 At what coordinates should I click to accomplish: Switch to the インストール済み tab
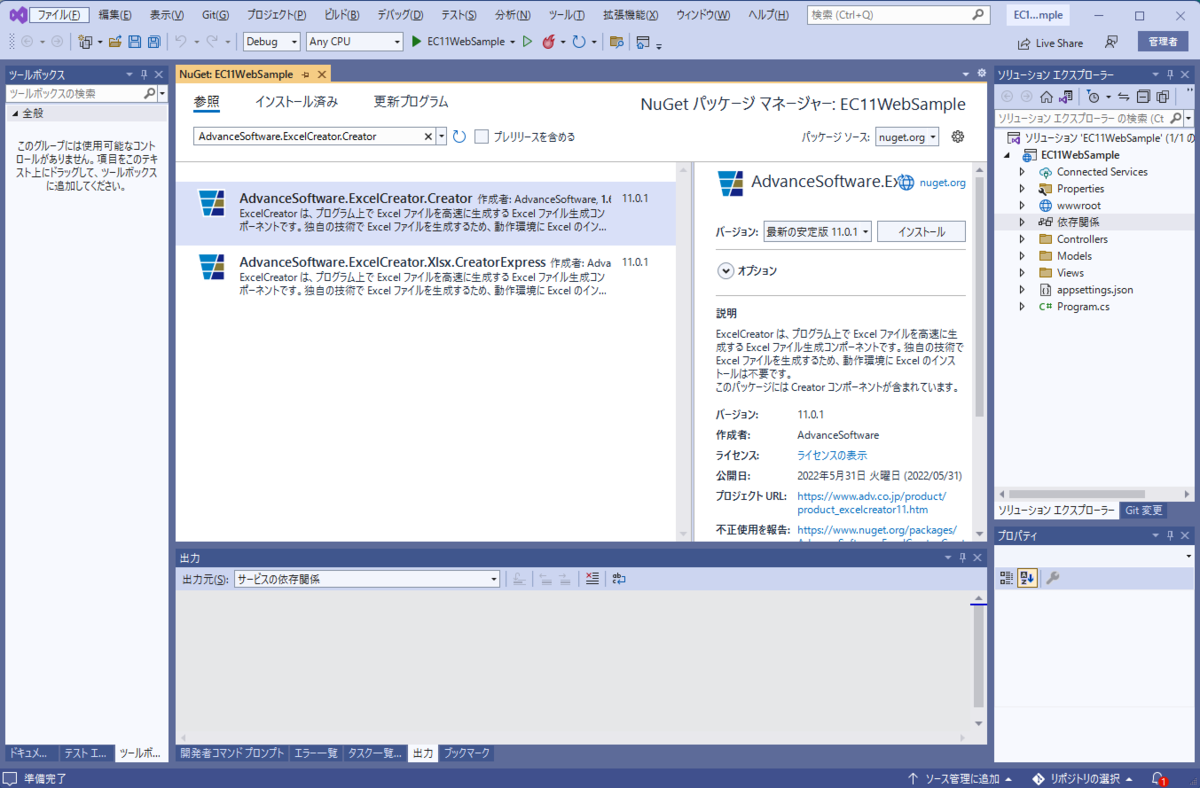coord(296,102)
